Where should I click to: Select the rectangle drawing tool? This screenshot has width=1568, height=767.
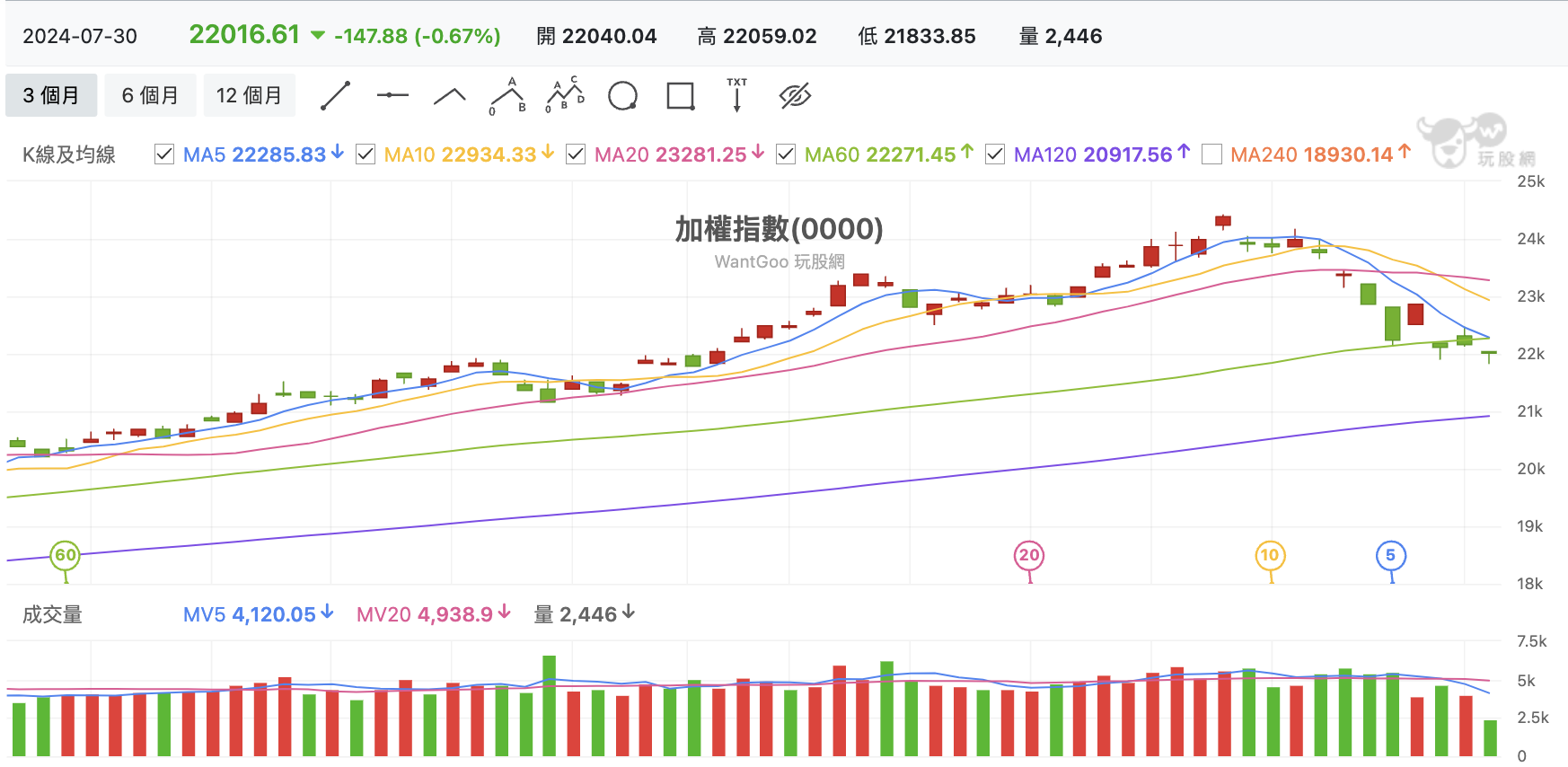(x=681, y=95)
